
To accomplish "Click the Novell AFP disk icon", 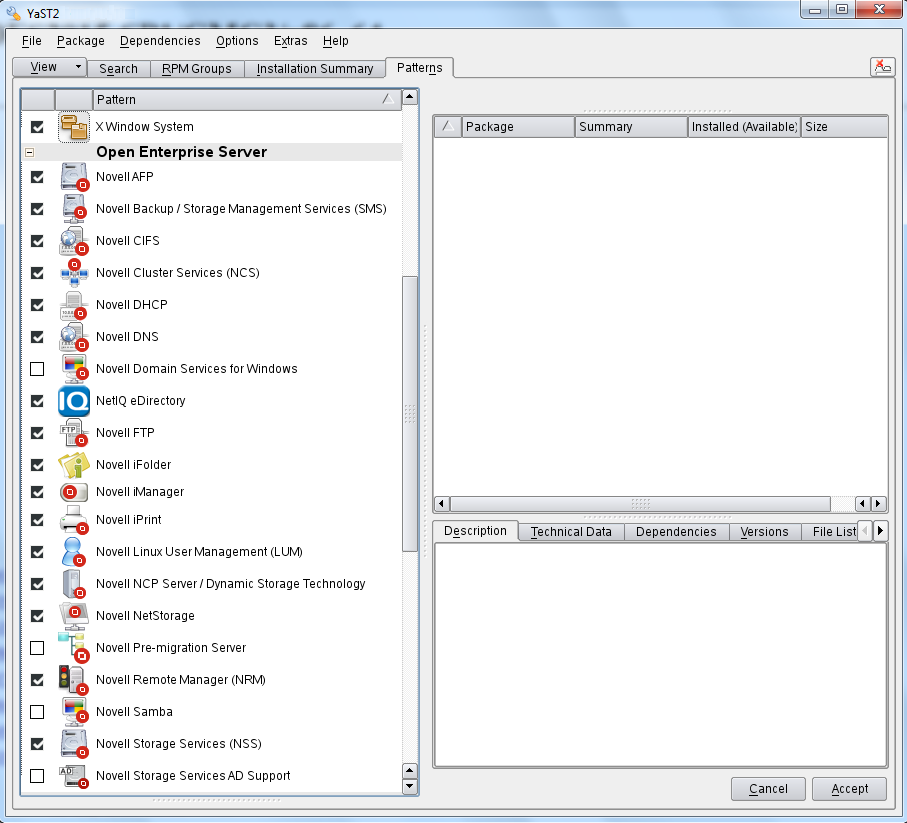I will click(x=74, y=176).
